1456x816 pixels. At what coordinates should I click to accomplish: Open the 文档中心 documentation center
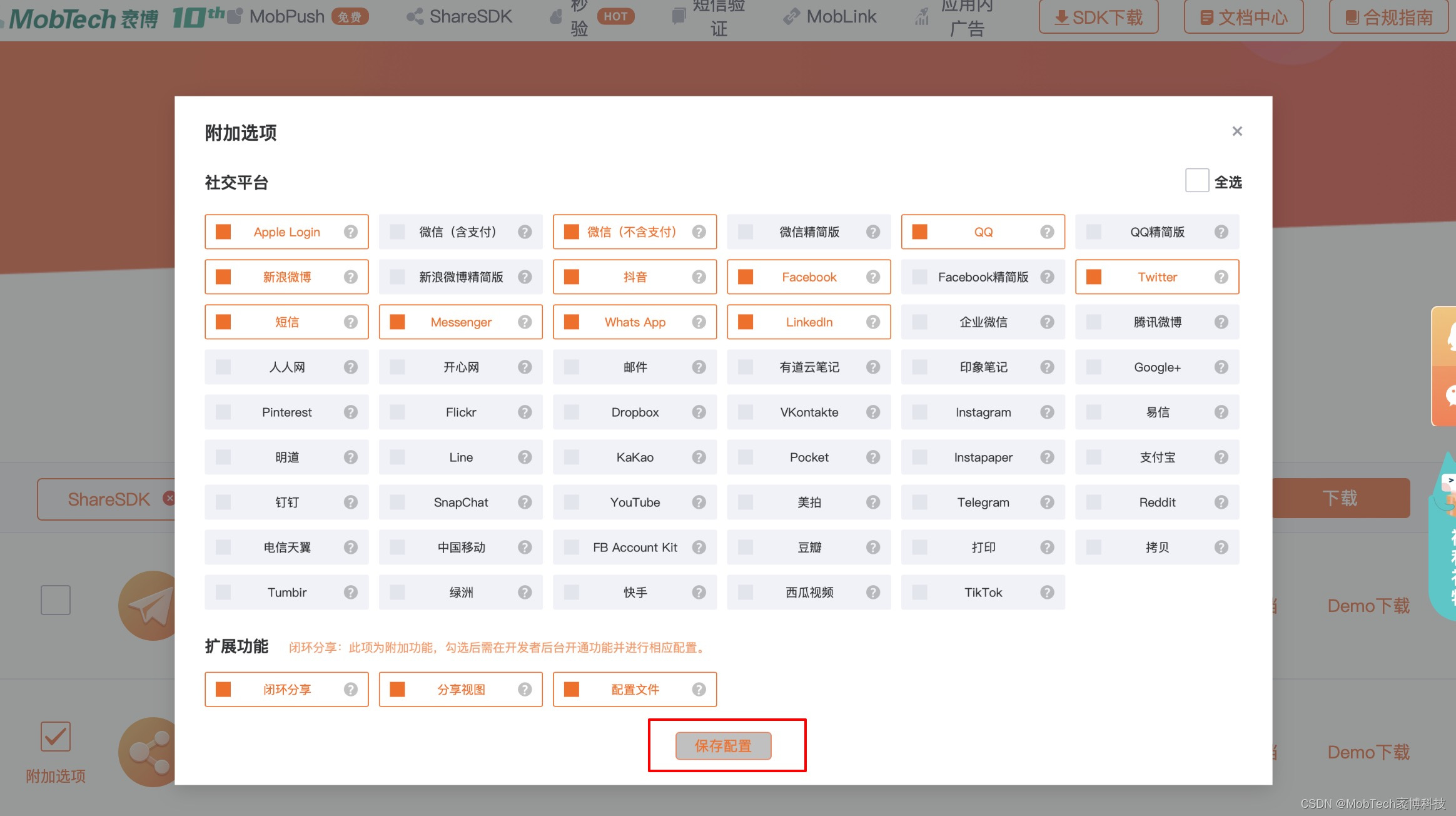[1243, 17]
